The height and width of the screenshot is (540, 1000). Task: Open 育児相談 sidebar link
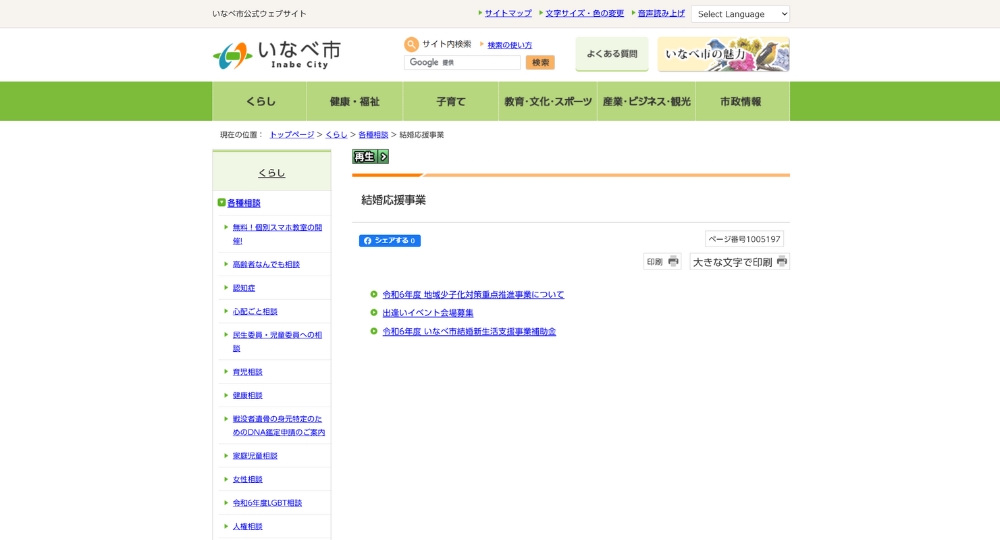click(x=247, y=372)
